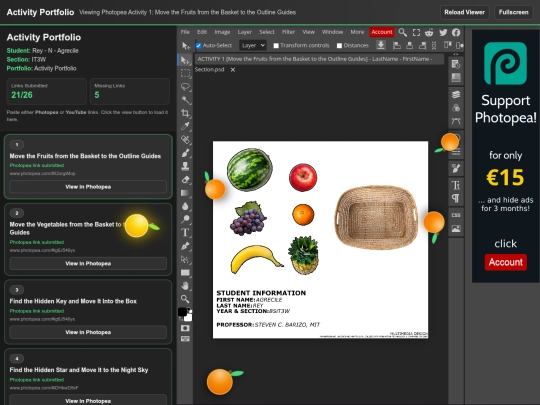Image resolution: width=540 pixels, height=405 pixels.
Task: Open the Swatches panel icon
Action: [x=456, y=77]
